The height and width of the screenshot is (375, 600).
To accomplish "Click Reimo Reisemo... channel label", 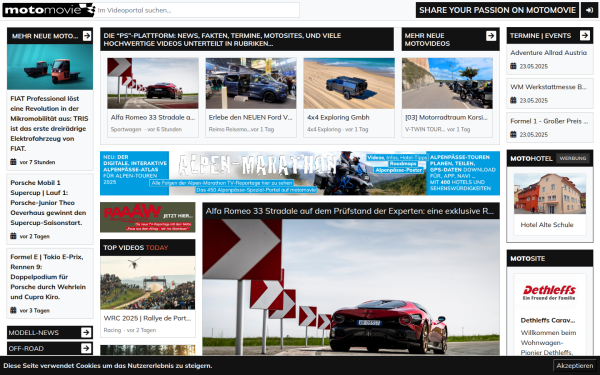I will pyautogui.click(x=229, y=129).
